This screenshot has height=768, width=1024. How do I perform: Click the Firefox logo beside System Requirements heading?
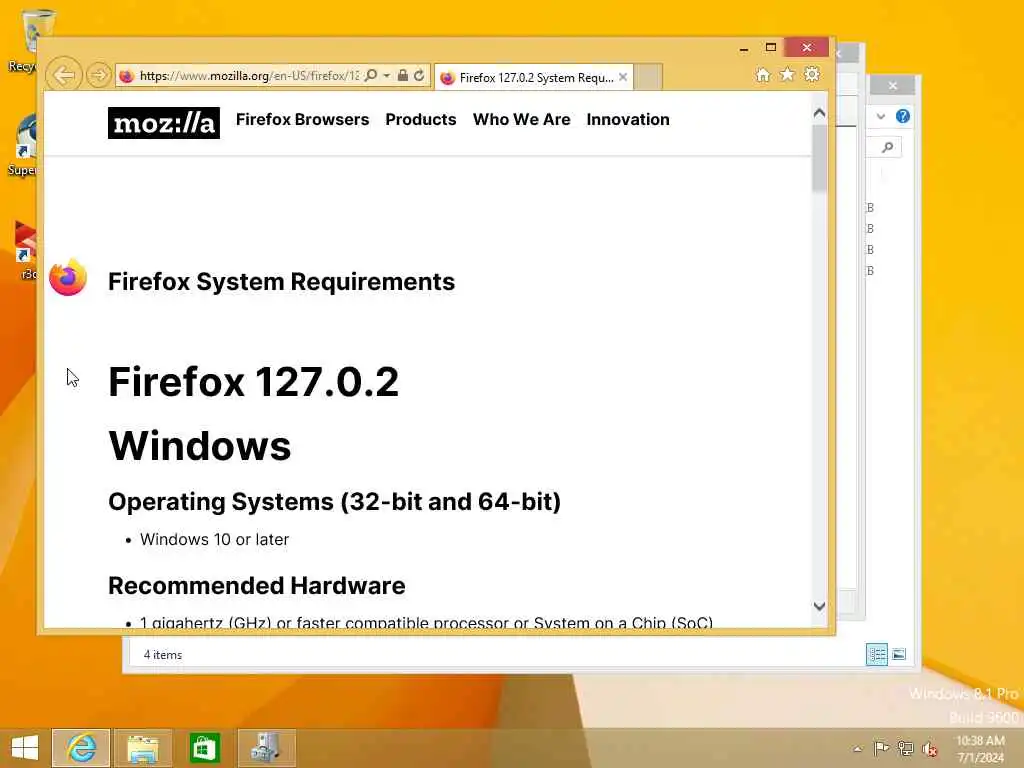tap(68, 278)
